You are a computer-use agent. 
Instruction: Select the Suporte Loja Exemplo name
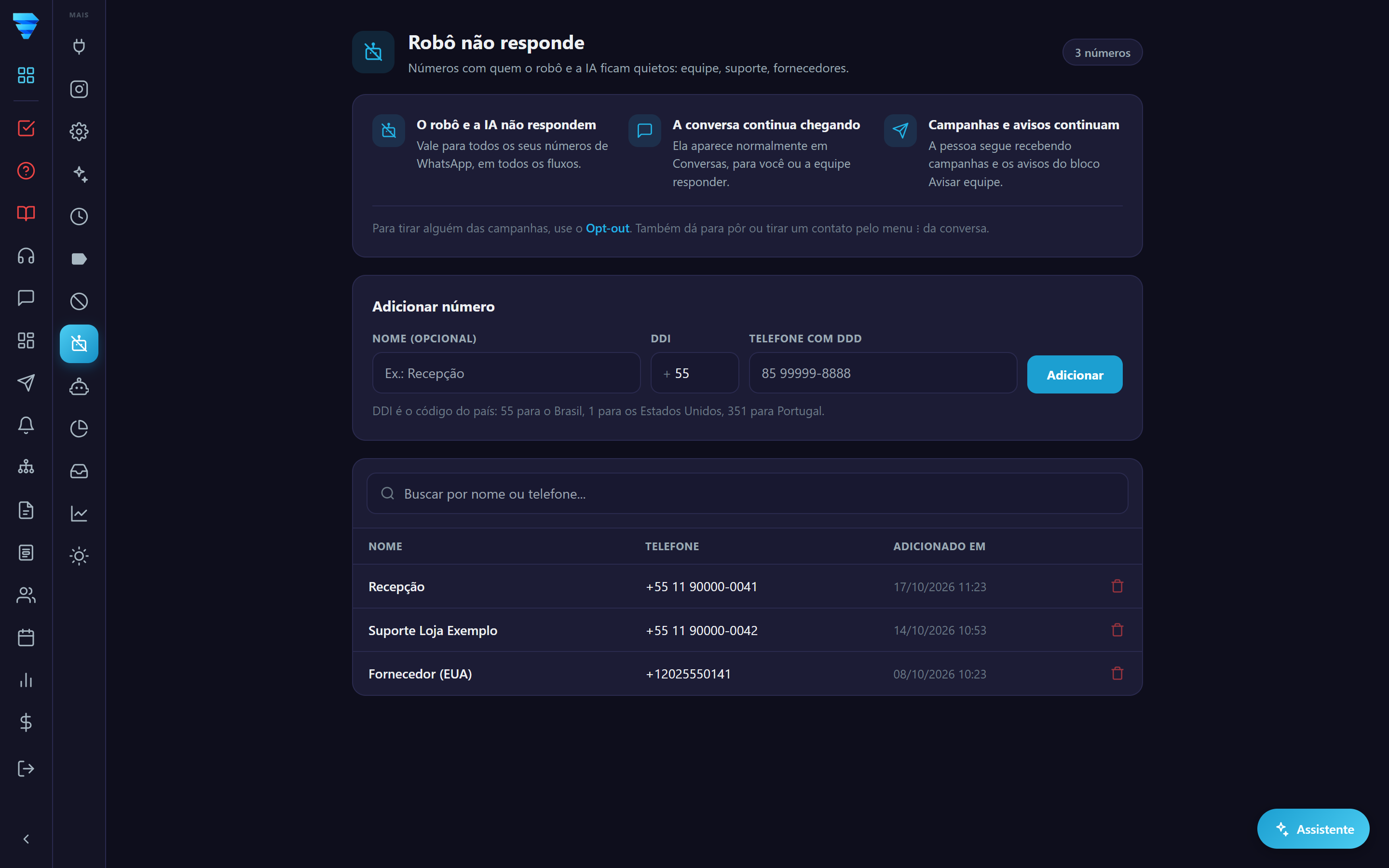pyautogui.click(x=433, y=630)
